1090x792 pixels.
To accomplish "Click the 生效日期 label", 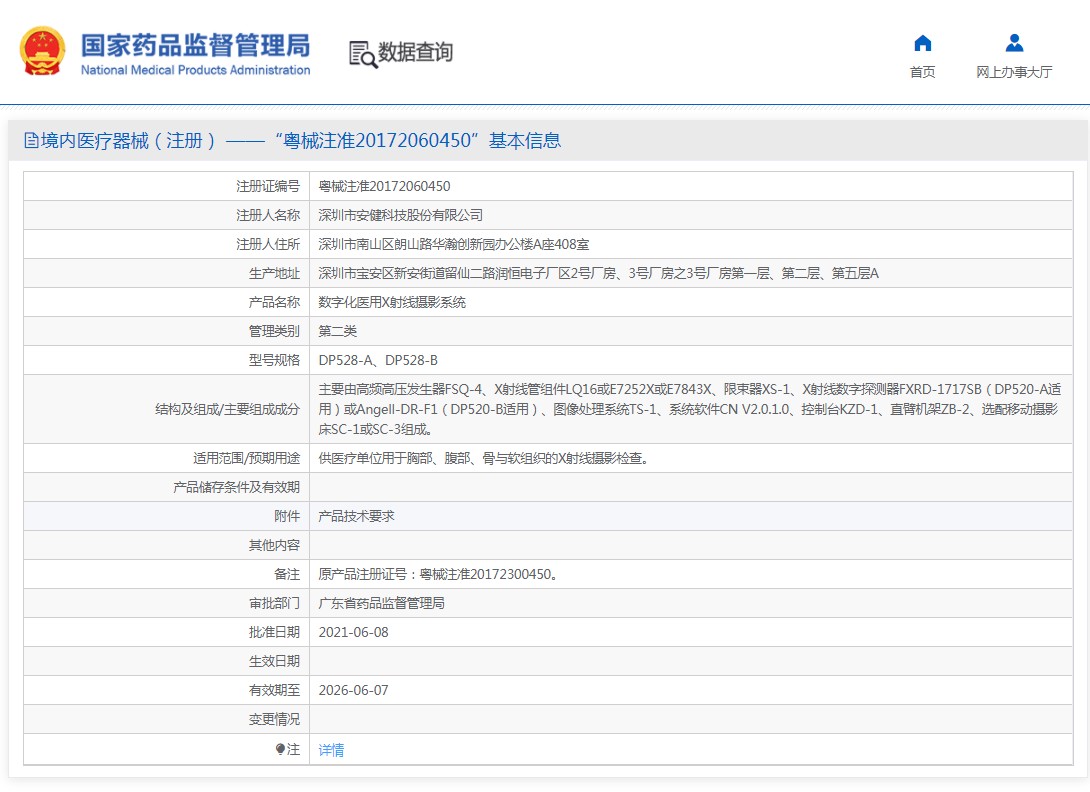I will 274,661.
